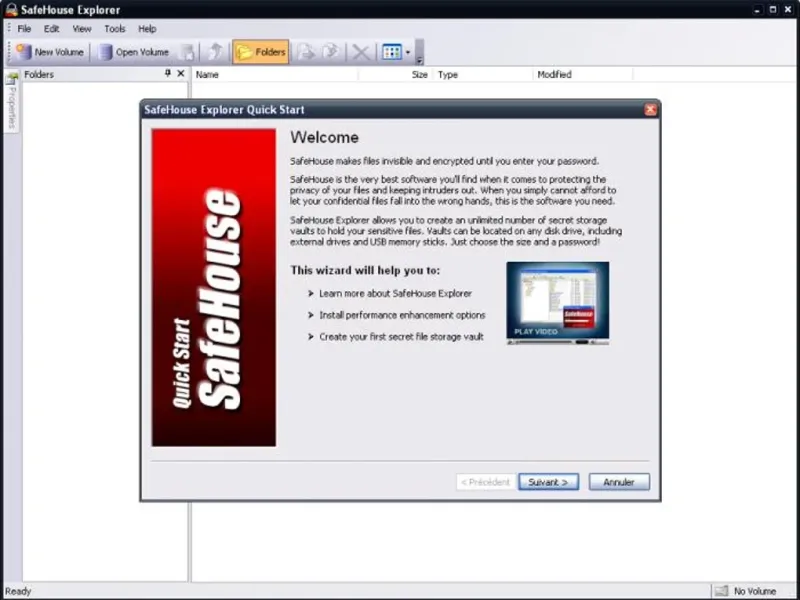The width and height of the screenshot is (800, 600).
Task: Sort by the Size column header
Action: (x=395, y=74)
